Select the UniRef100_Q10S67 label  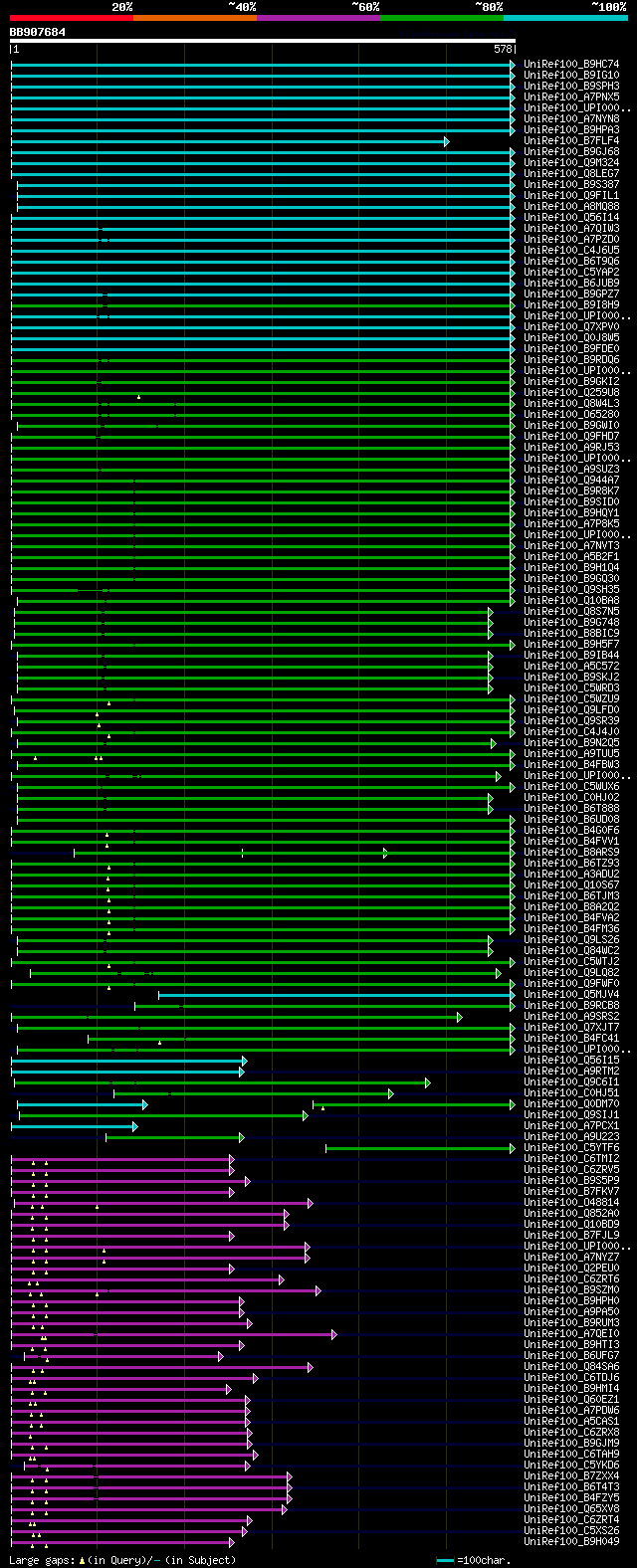tap(571, 885)
